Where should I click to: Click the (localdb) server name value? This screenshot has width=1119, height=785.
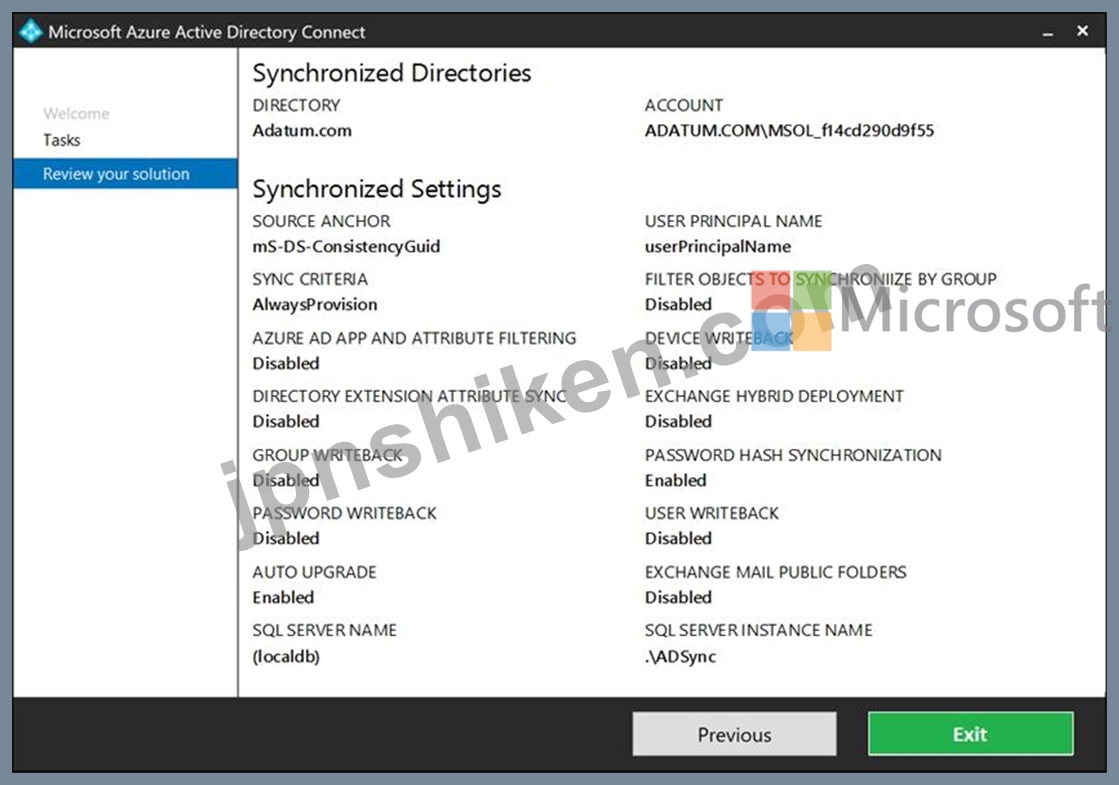click(286, 657)
